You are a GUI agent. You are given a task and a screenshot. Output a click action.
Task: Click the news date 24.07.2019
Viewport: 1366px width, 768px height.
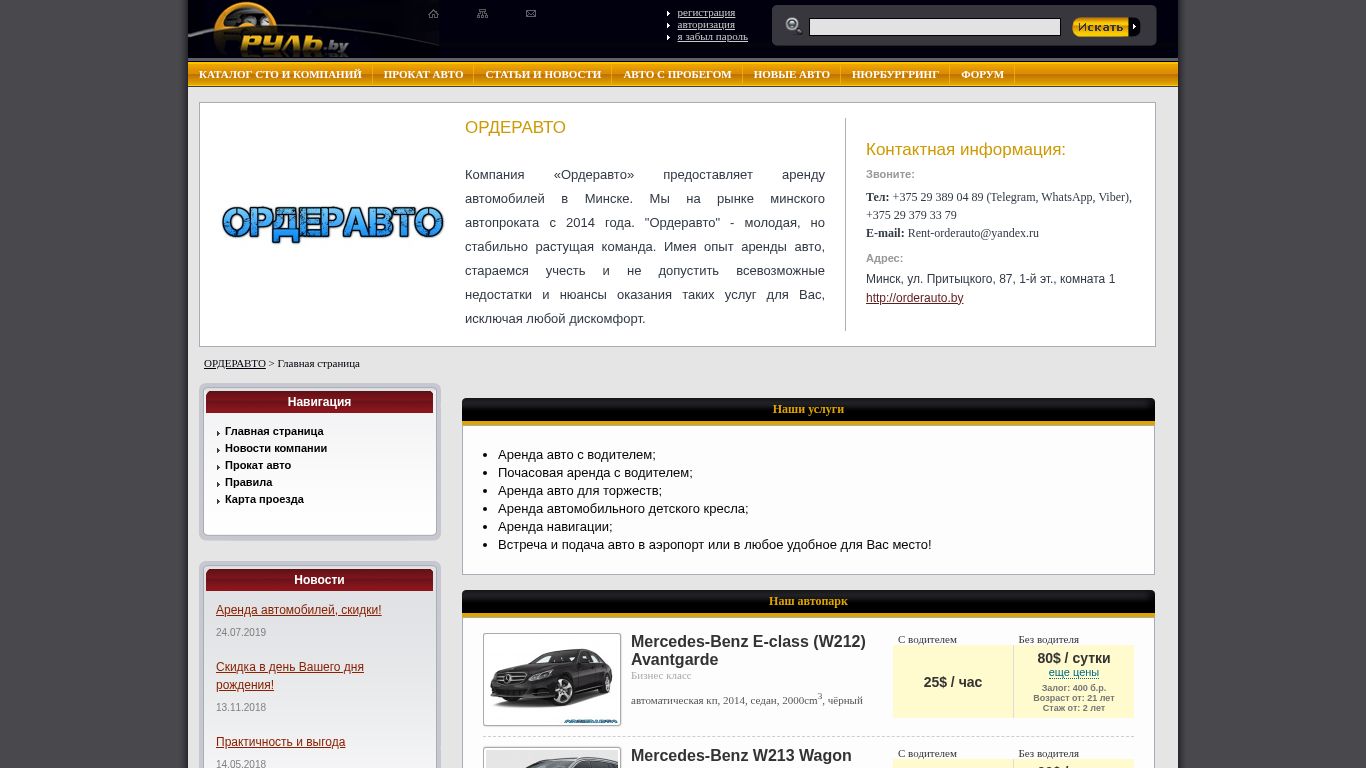241,633
